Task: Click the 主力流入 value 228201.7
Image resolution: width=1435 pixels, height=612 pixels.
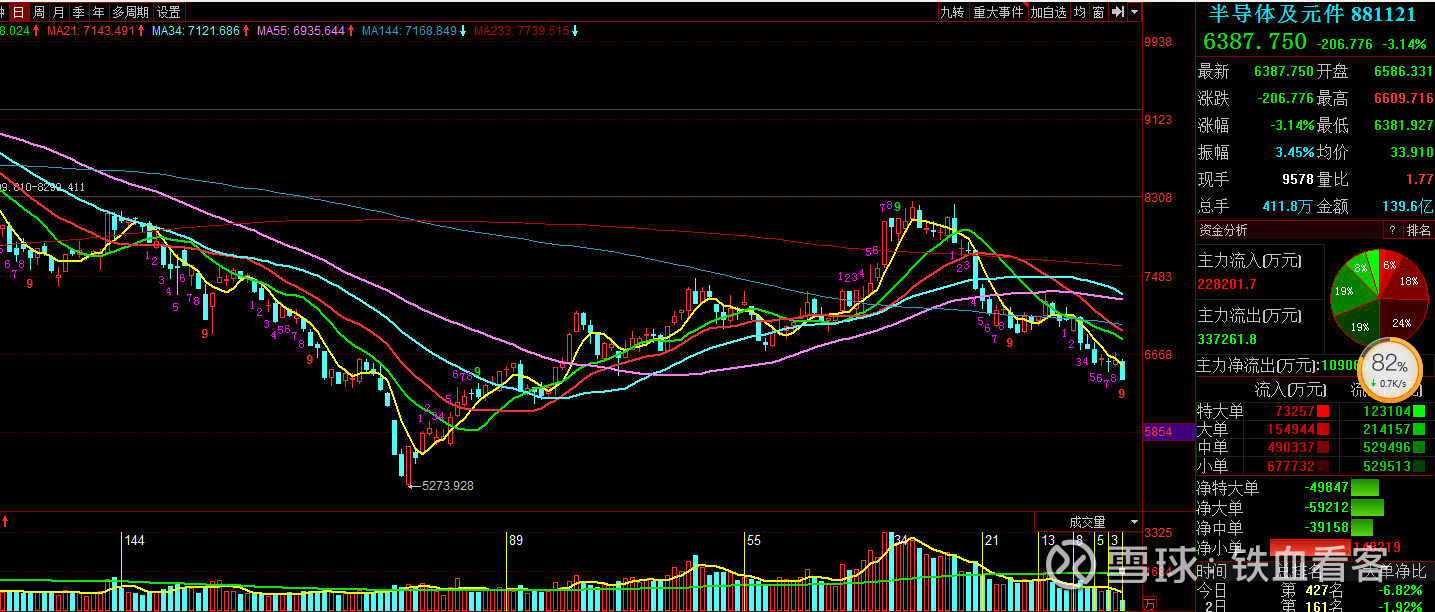Action: point(1227,285)
